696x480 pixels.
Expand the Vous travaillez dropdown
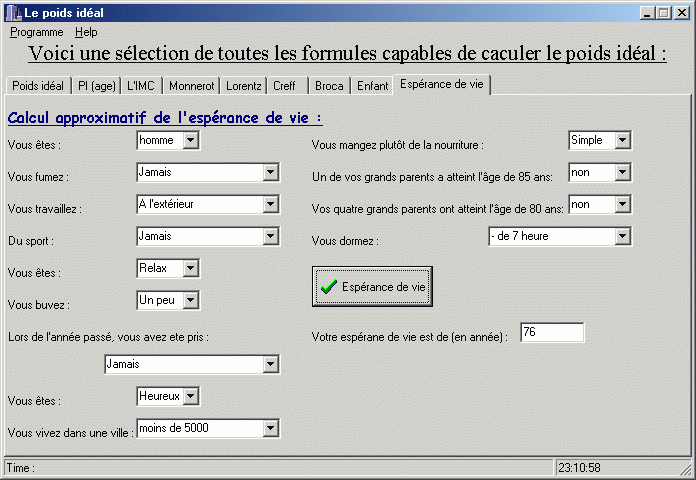[270, 205]
